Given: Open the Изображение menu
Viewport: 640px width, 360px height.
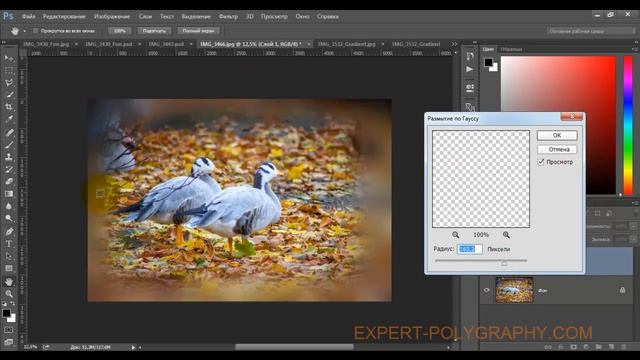Looking at the screenshot, I should [x=112, y=16].
